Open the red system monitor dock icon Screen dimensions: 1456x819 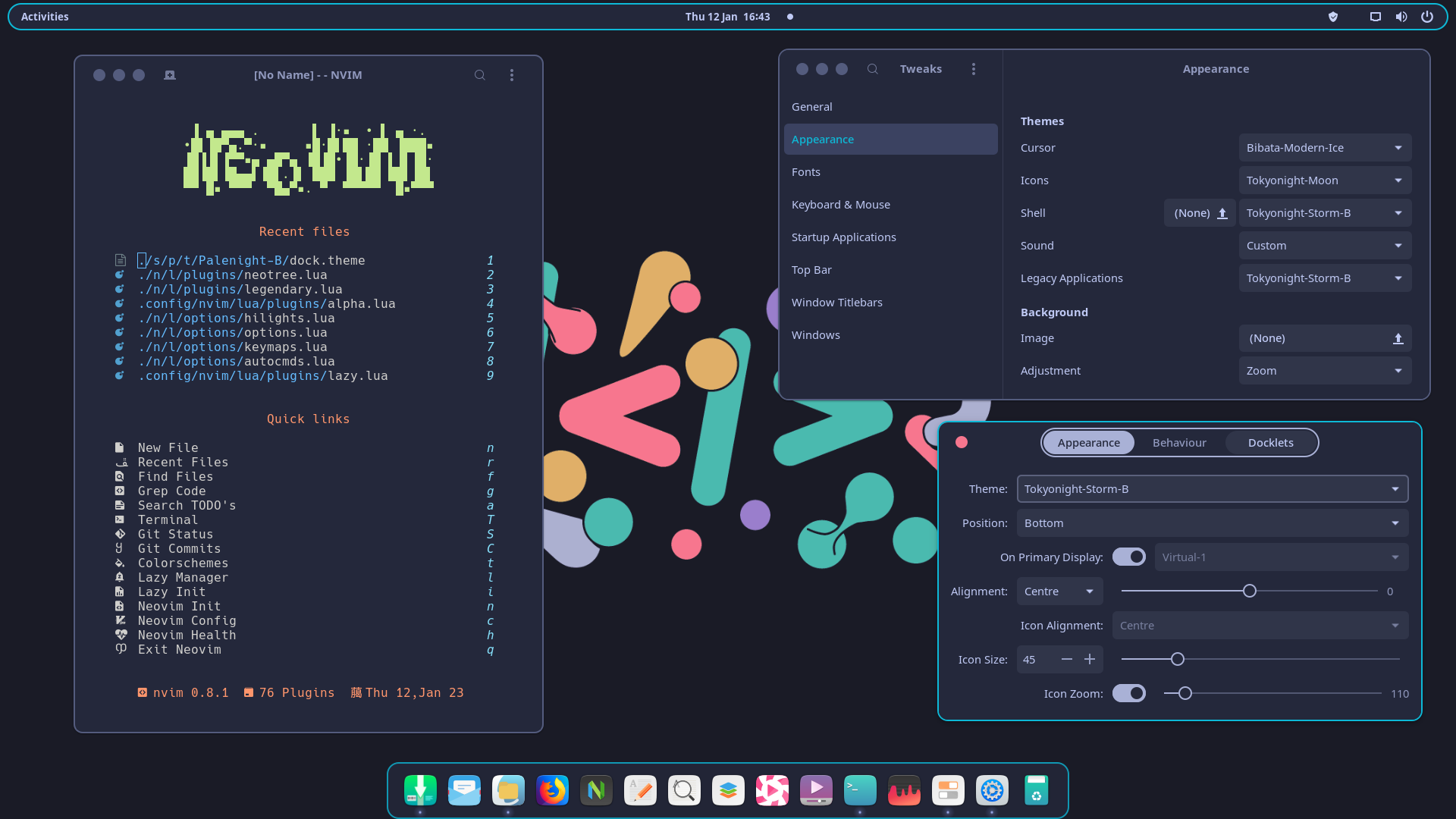pyautogui.click(x=904, y=790)
